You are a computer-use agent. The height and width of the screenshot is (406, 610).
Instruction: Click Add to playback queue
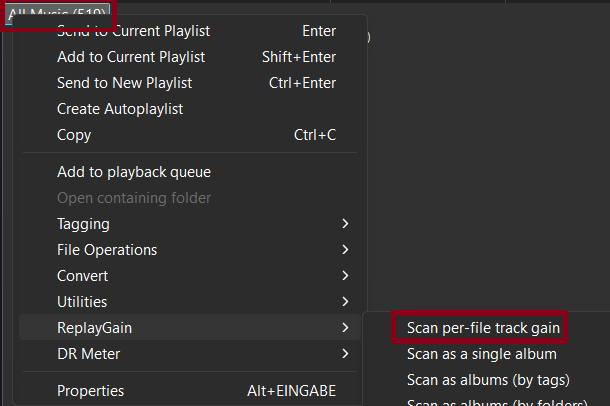[134, 172]
